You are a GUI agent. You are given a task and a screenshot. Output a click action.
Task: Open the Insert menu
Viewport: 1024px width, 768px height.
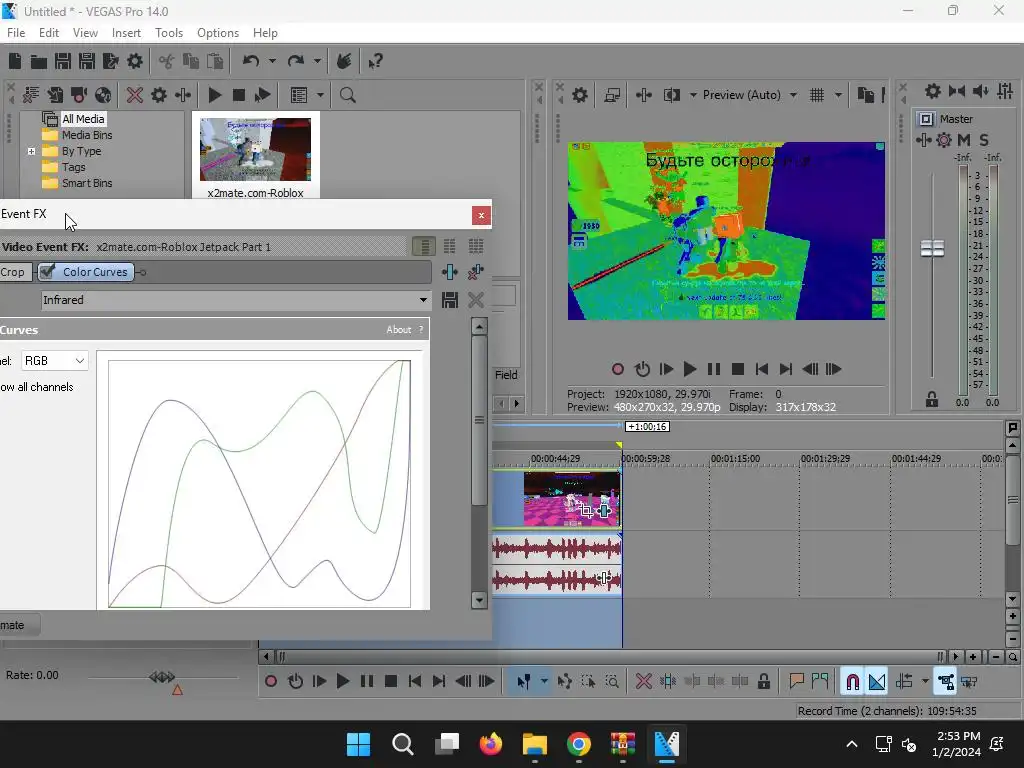click(126, 33)
